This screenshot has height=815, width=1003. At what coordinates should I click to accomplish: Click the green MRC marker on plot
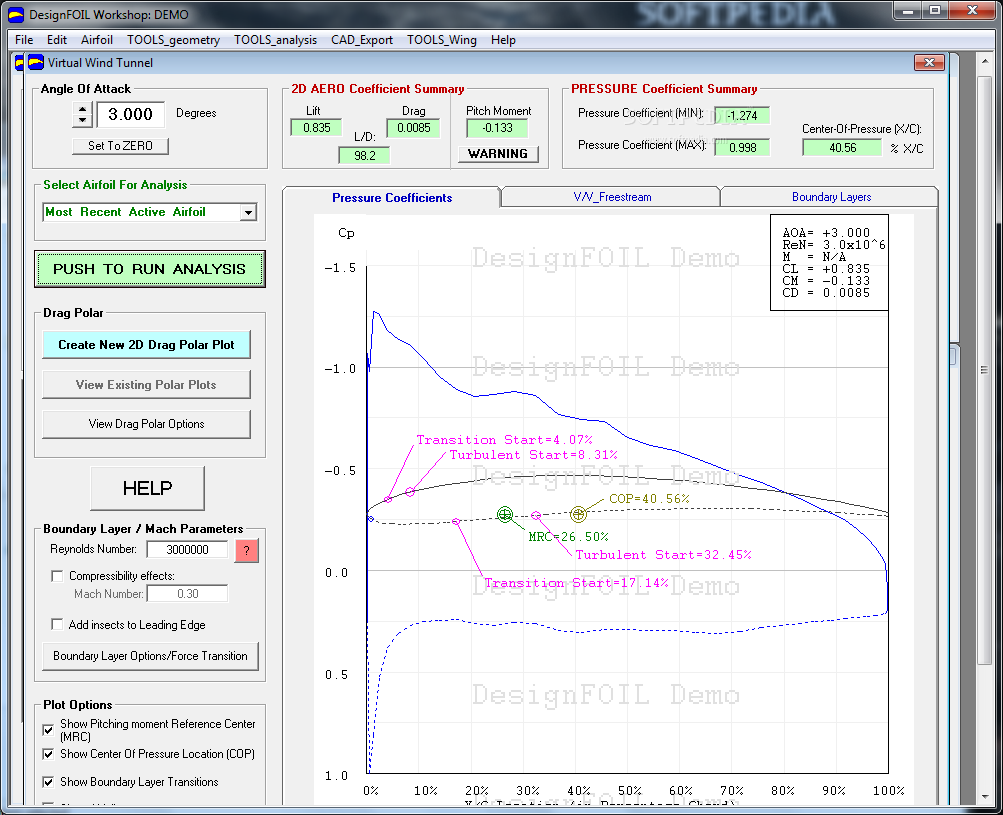[x=505, y=514]
